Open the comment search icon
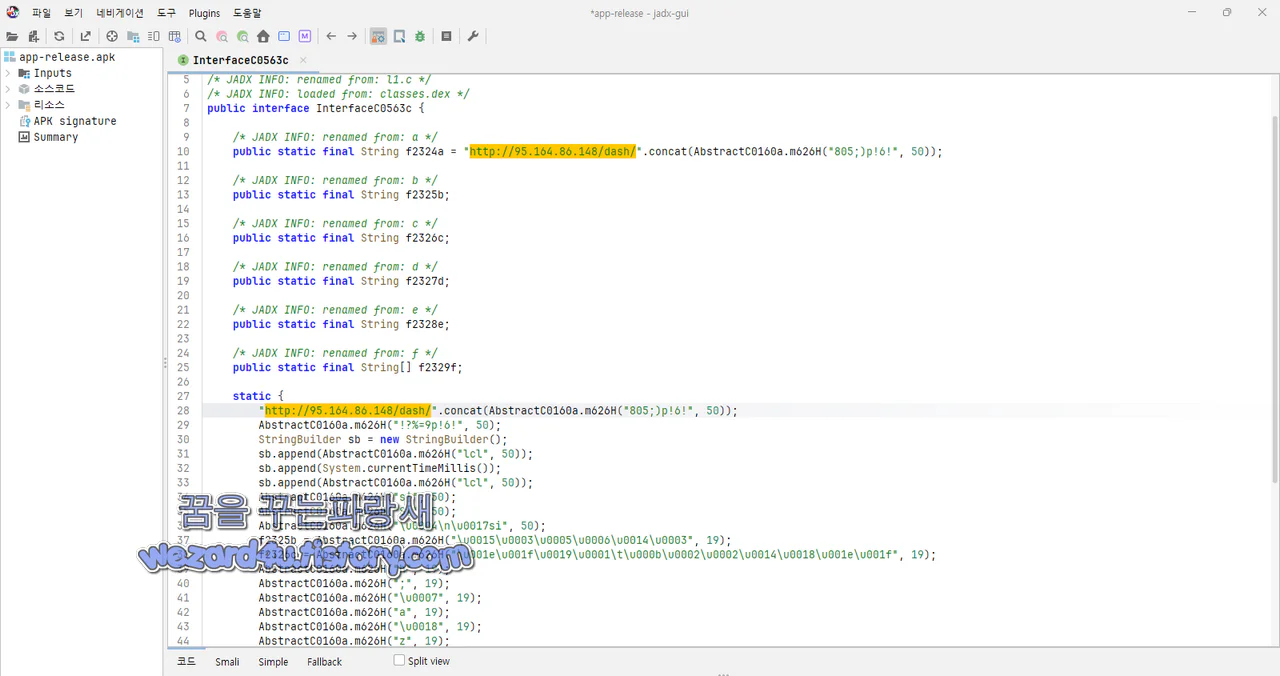 [x=243, y=36]
